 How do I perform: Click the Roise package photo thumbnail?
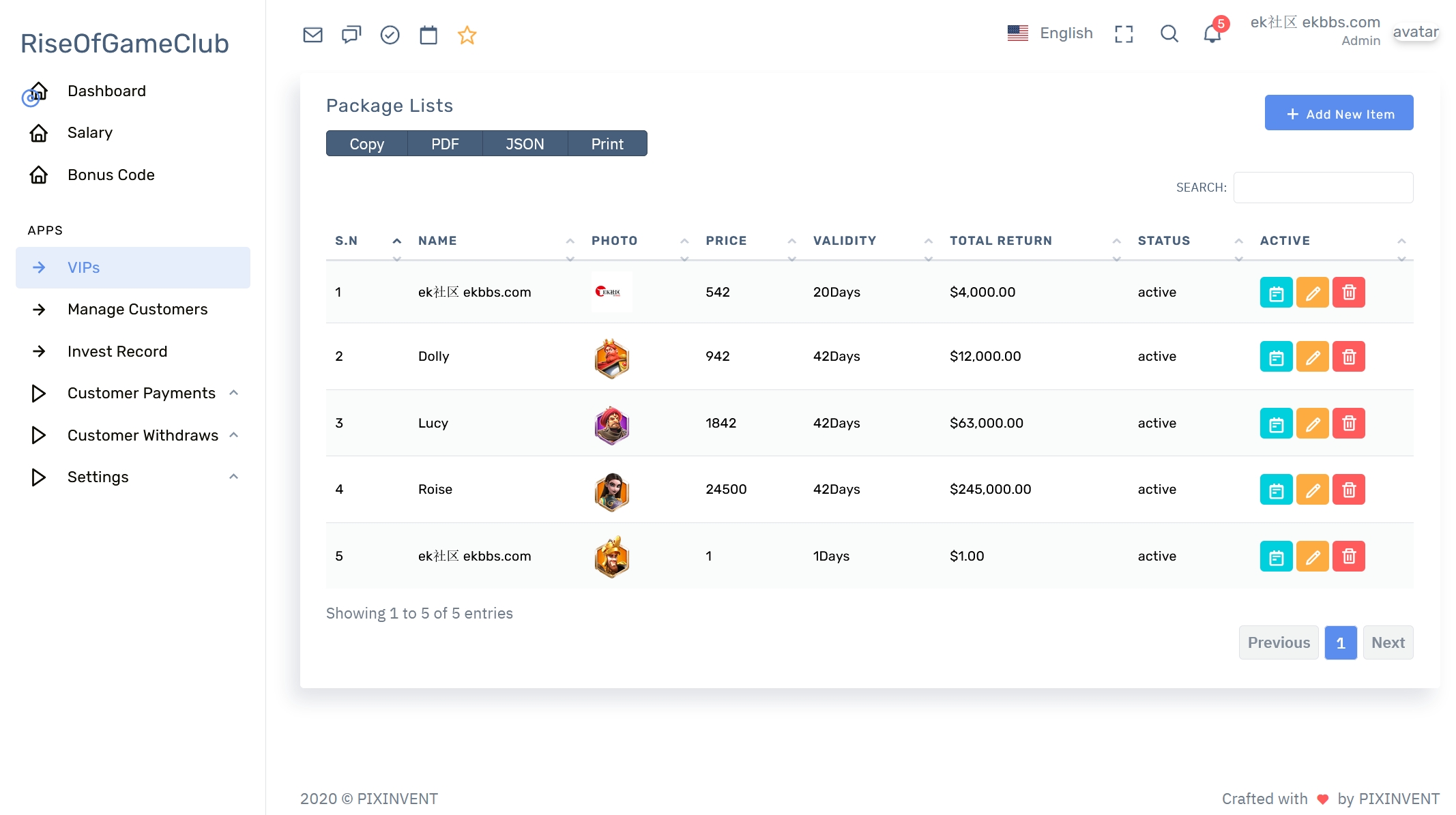click(611, 492)
